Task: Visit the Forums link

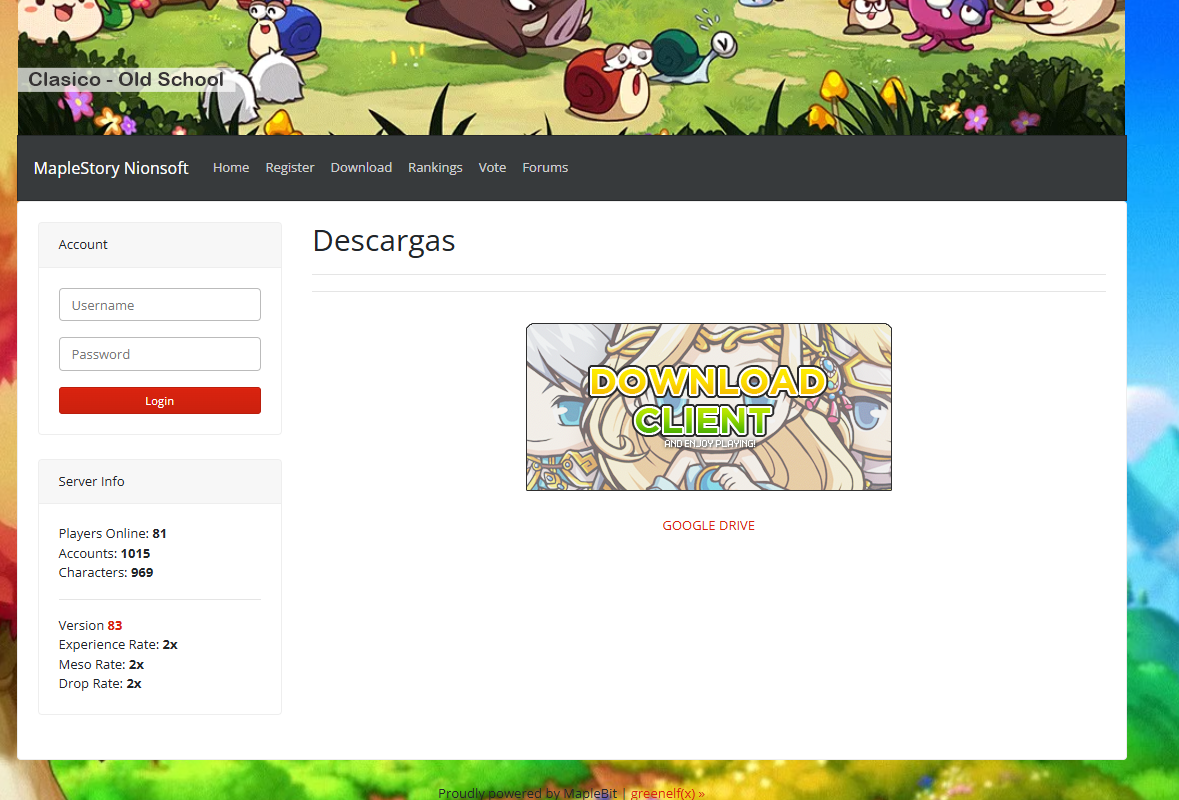Action: pyautogui.click(x=545, y=168)
